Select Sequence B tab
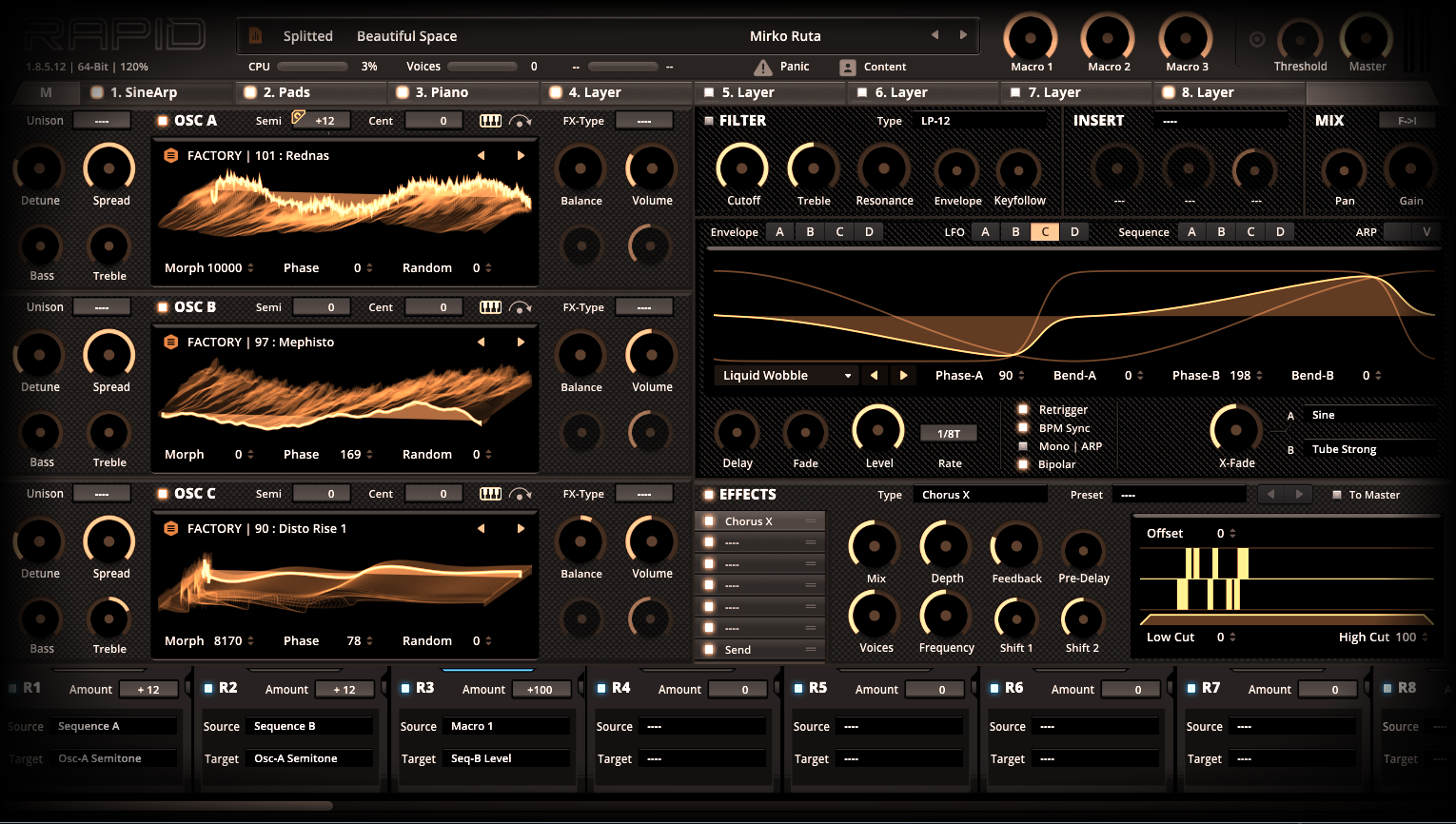 coord(1221,232)
